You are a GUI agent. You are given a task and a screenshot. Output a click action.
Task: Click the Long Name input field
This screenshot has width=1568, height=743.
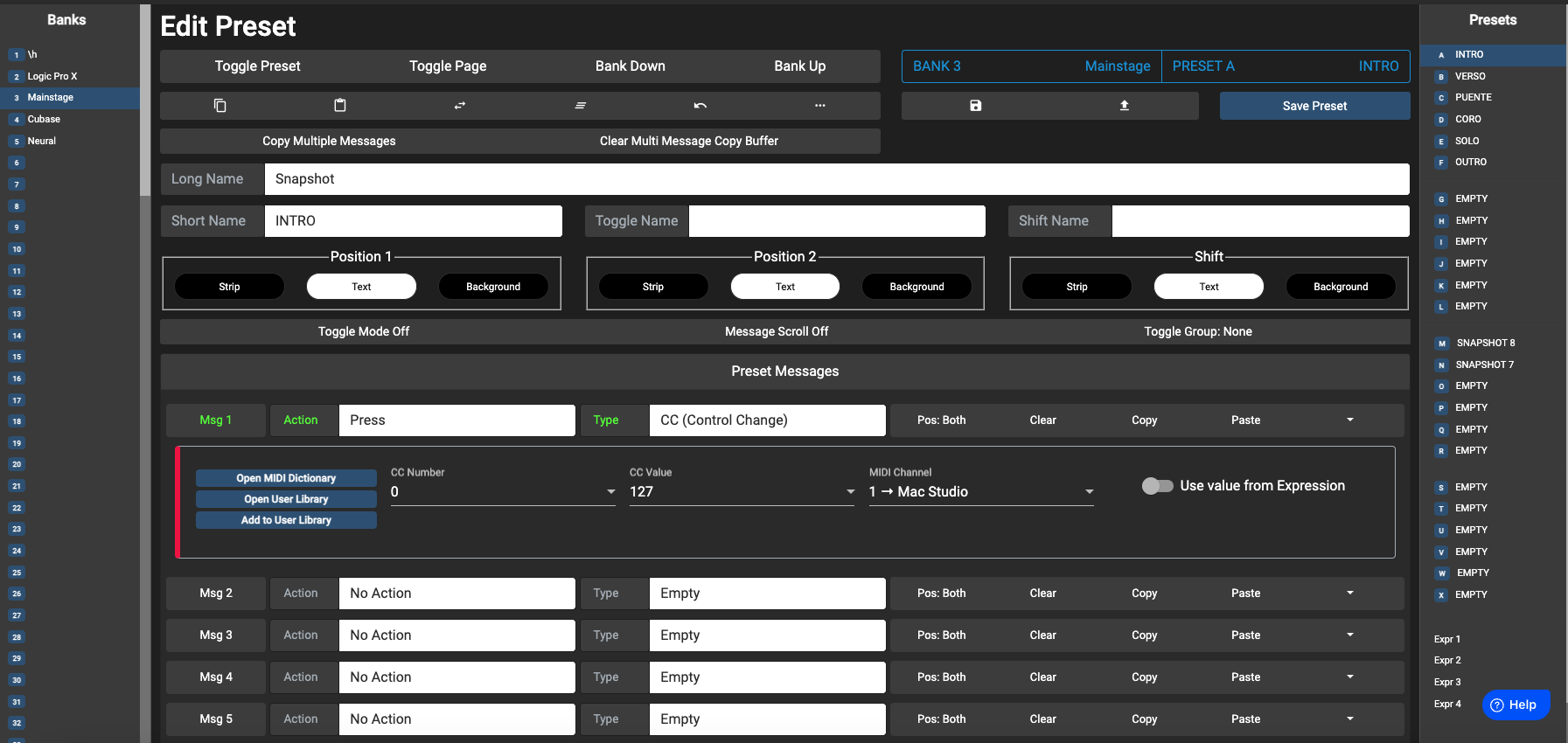tap(836, 179)
